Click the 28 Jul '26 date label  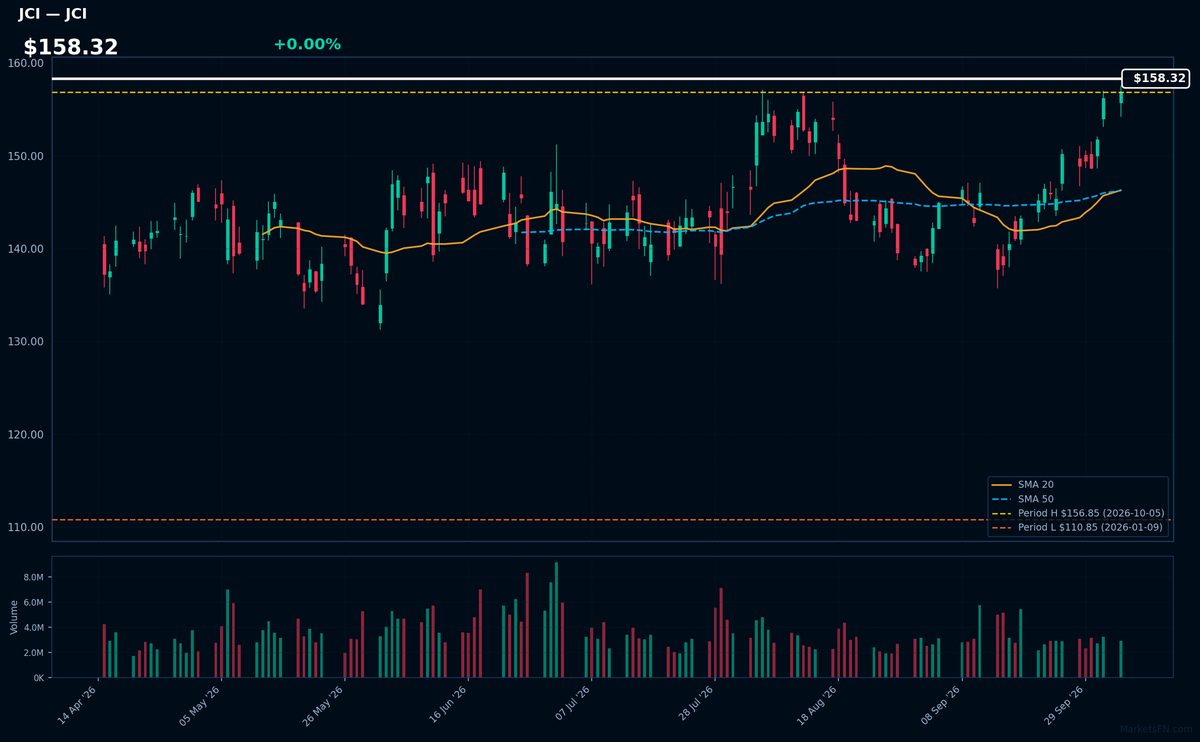(x=695, y=706)
